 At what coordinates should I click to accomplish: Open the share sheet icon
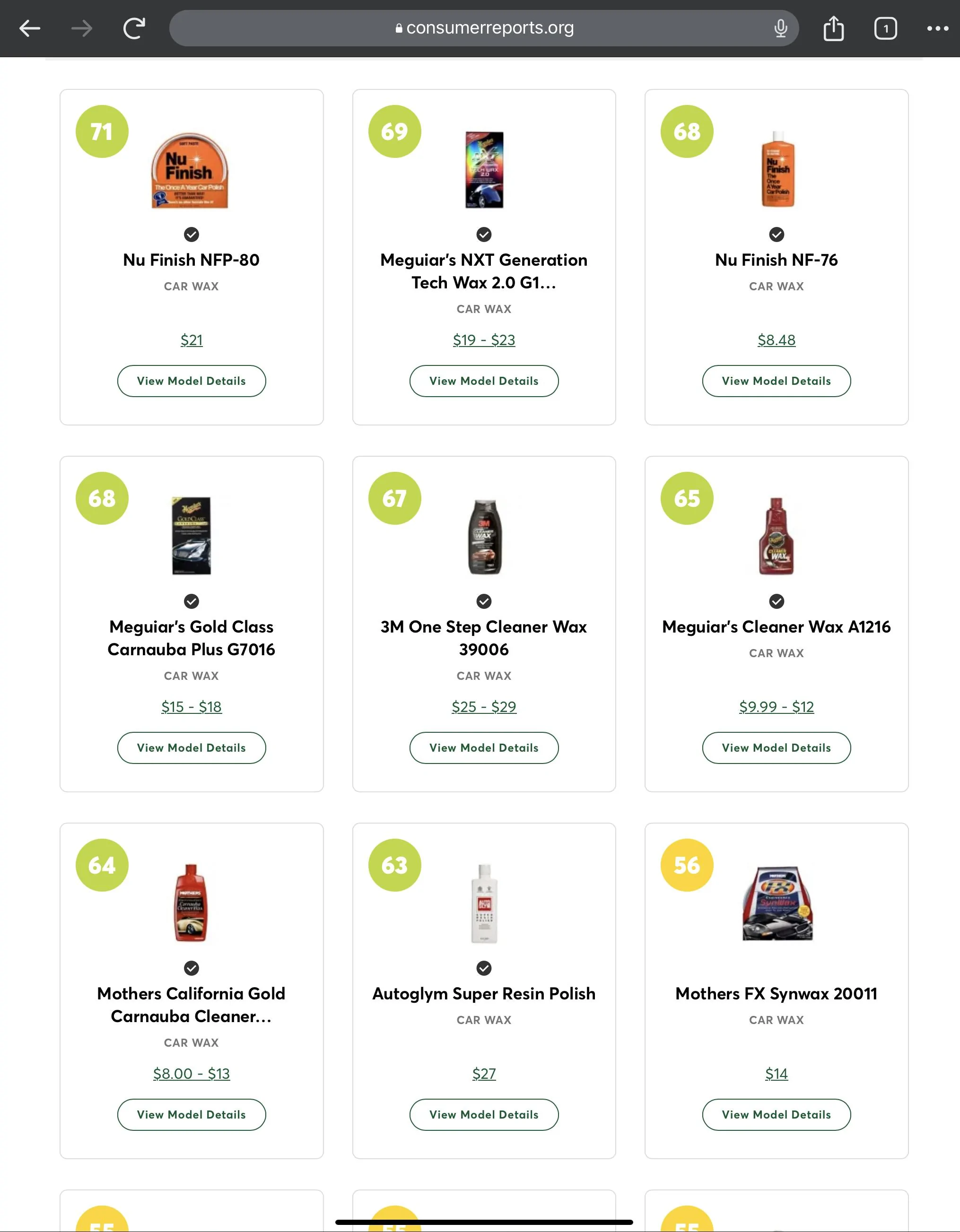click(833, 28)
